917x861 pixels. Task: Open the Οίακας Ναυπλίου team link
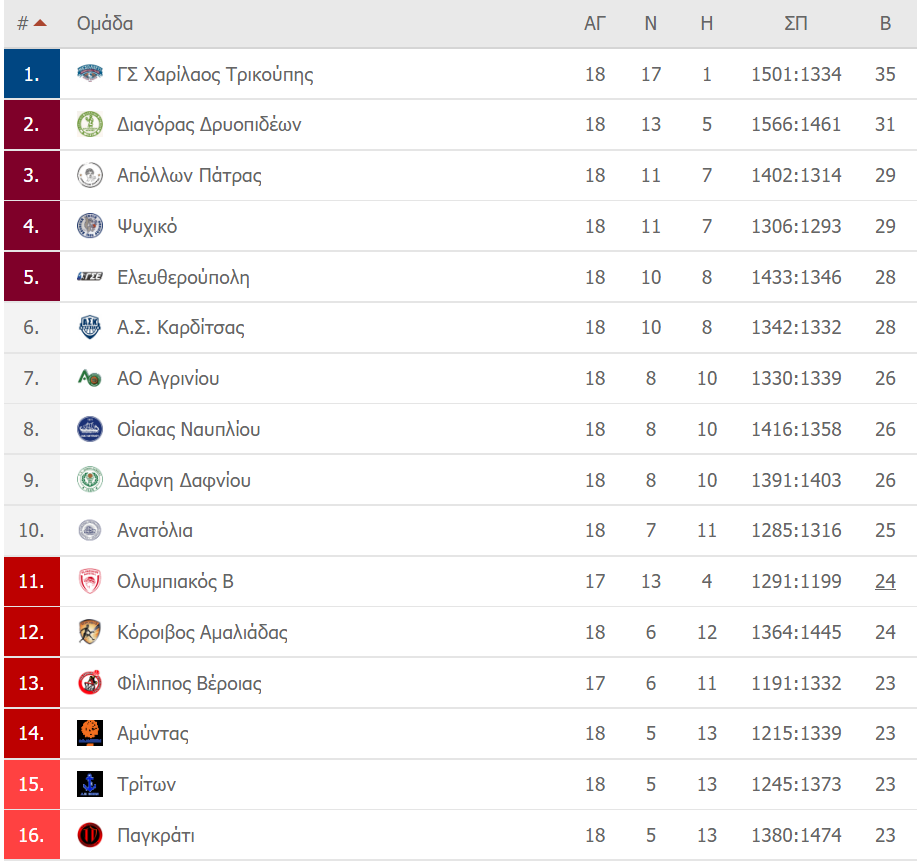(x=188, y=429)
